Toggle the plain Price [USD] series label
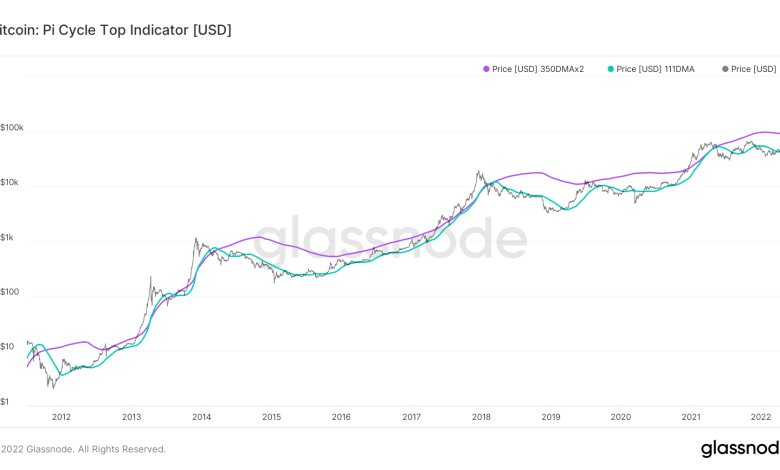The width and height of the screenshot is (780, 470). tap(753, 69)
